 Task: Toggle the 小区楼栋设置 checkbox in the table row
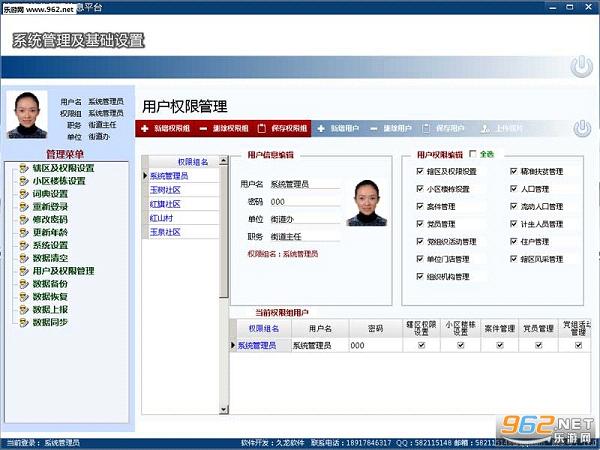tap(460, 345)
